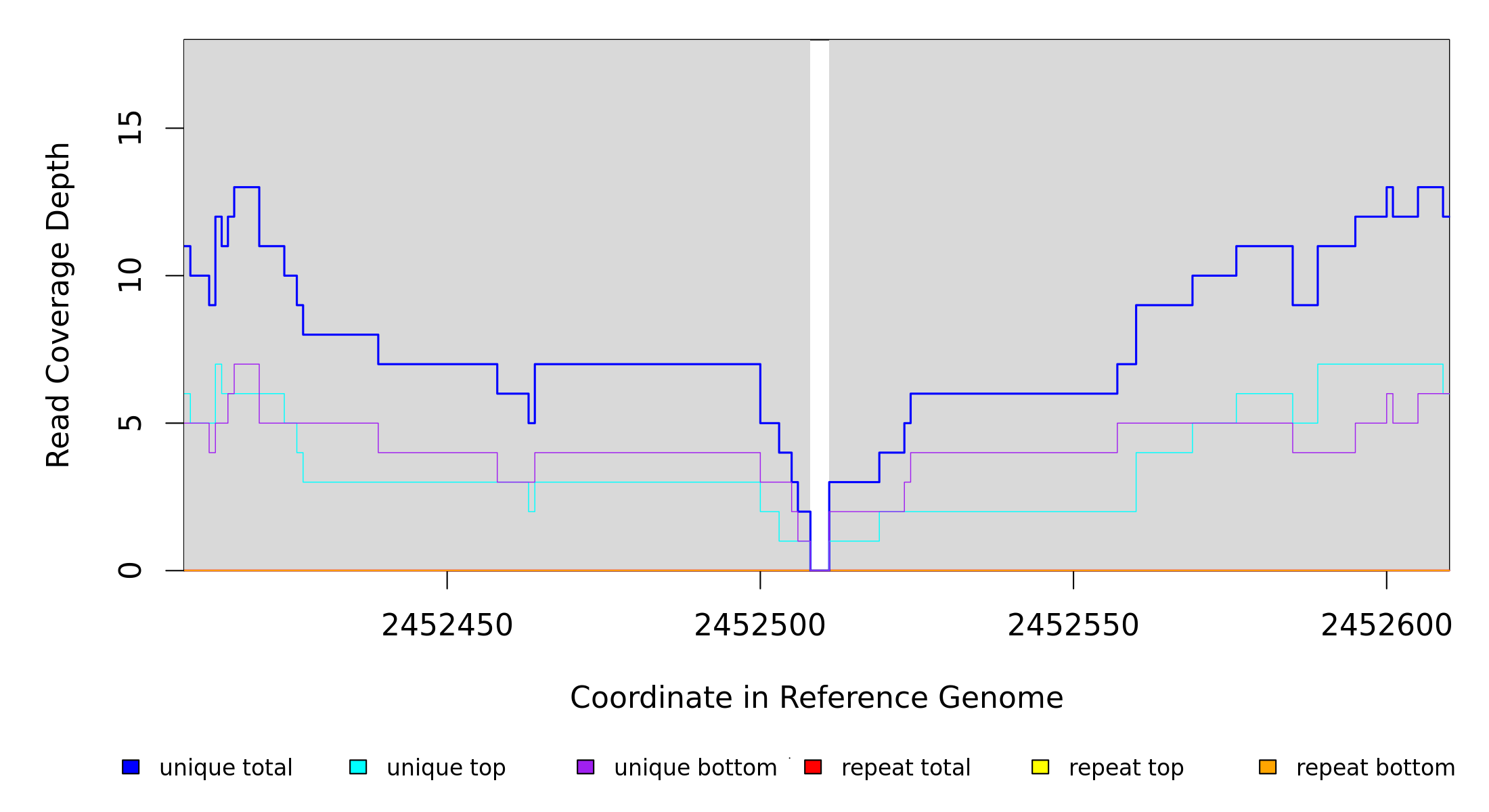The width and height of the screenshot is (1489, 812).
Task: Click the yellow repeat top legend swatch
Action: pos(1040,767)
